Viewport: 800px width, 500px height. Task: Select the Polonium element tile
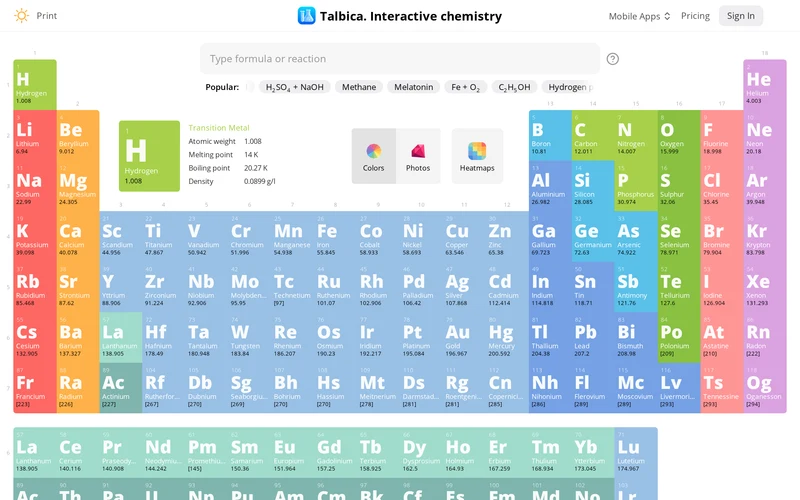pyautogui.click(x=679, y=337)
